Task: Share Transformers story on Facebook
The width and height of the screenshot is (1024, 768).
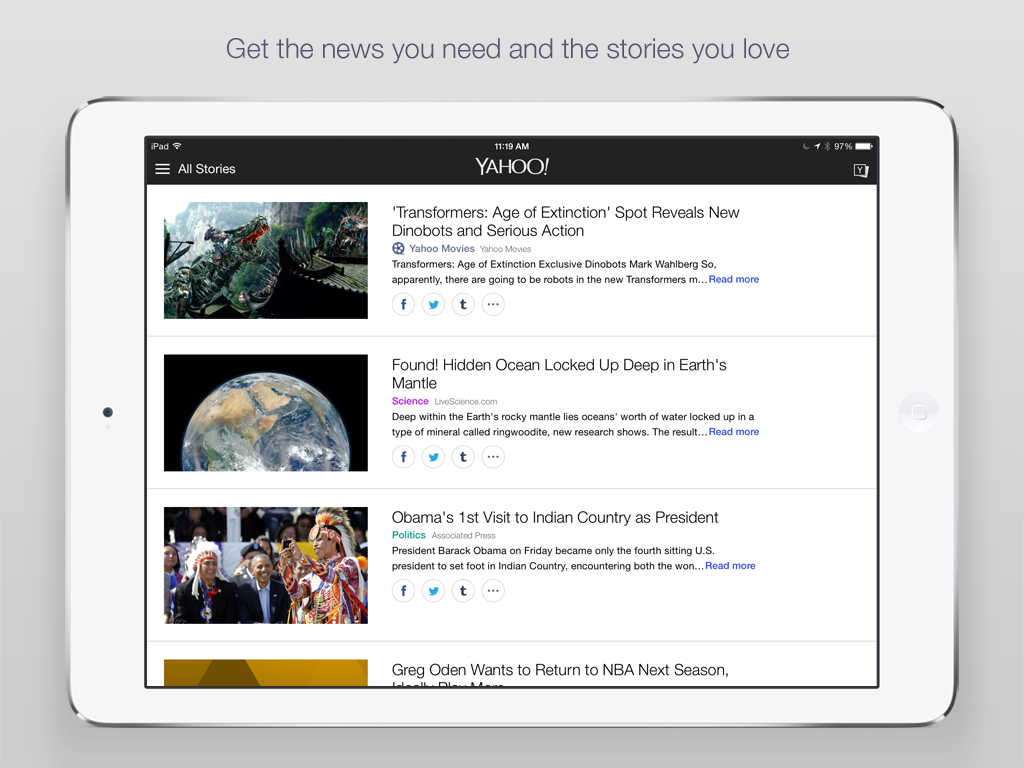Action: (404, 304)
